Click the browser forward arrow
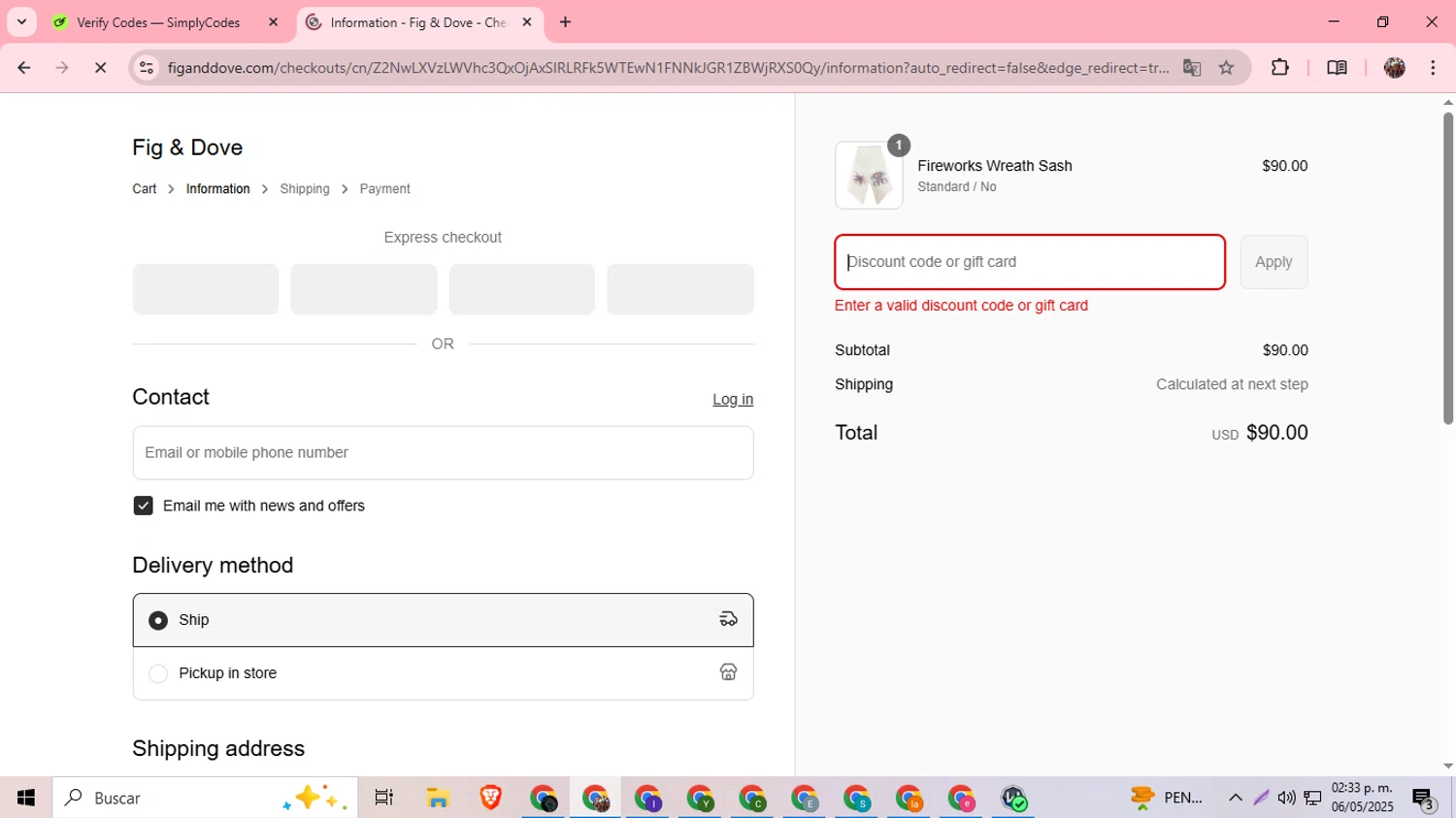The image size is (1456, 818). pyautogui.click(x=62, y=68)
